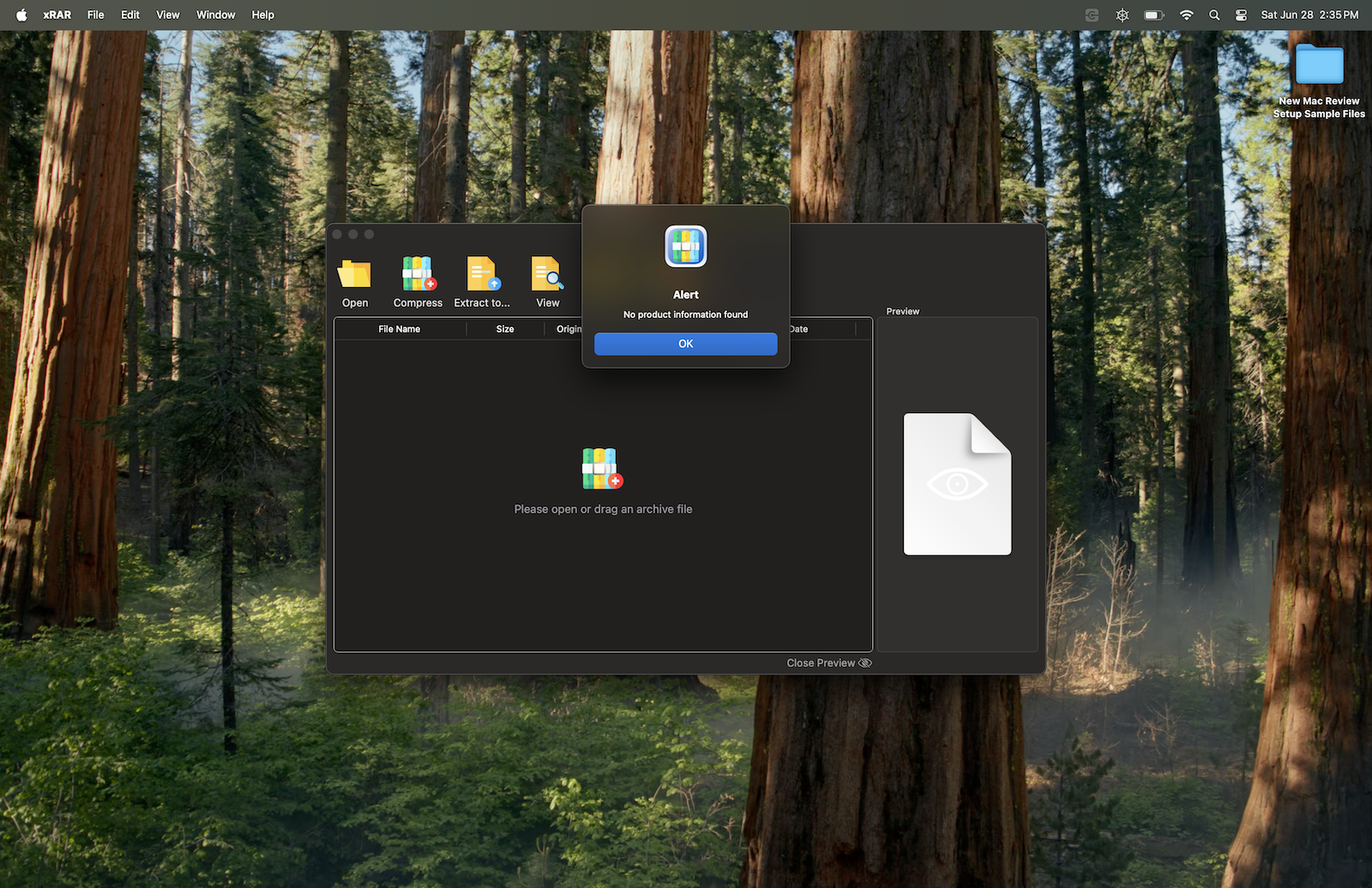Open Spotlight search in the menu bar
The width and height of the screenshot is (1372, 888).
coord(1214,15)
